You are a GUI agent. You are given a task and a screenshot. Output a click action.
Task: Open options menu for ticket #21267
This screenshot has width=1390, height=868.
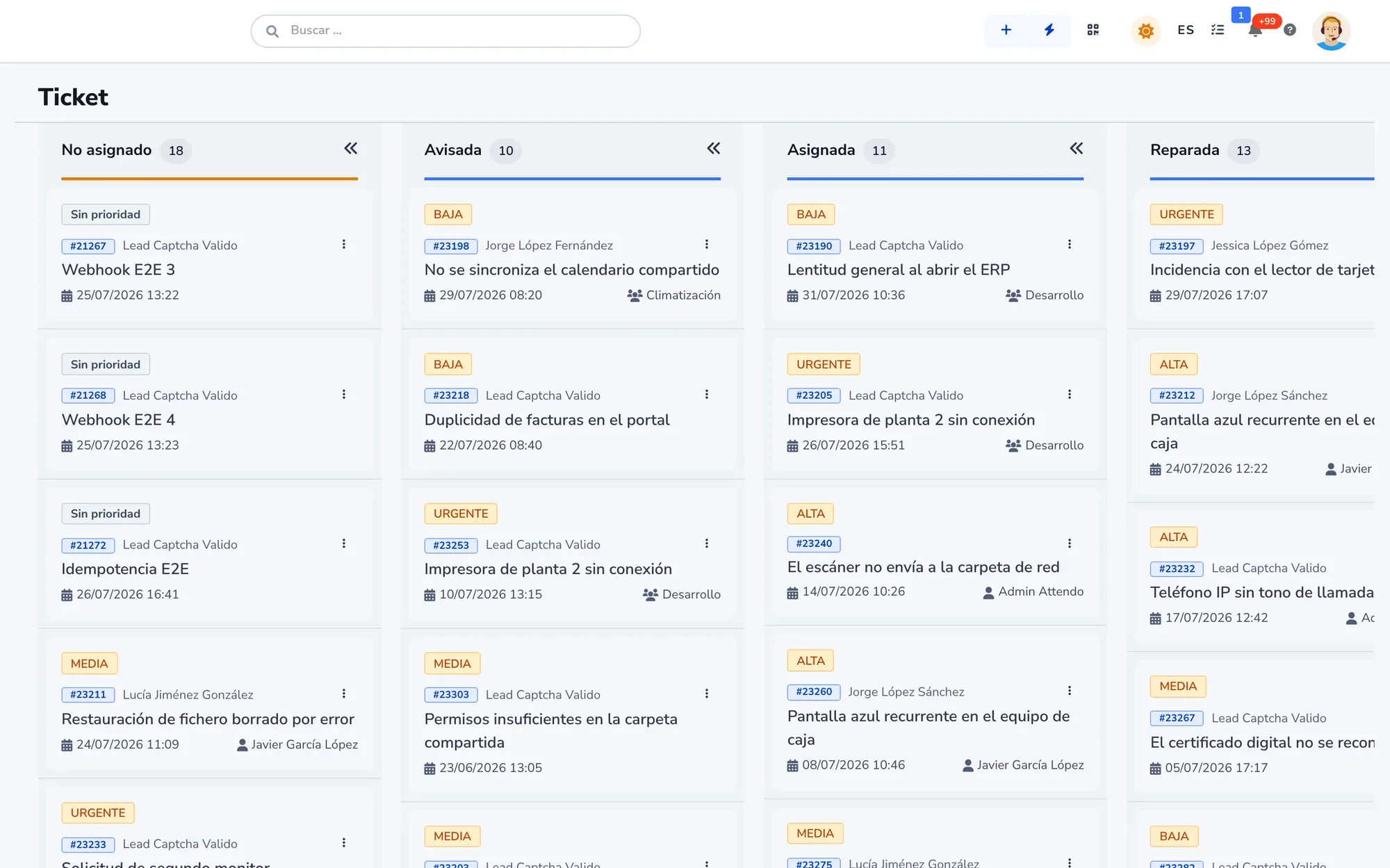(x=344, y=245)
